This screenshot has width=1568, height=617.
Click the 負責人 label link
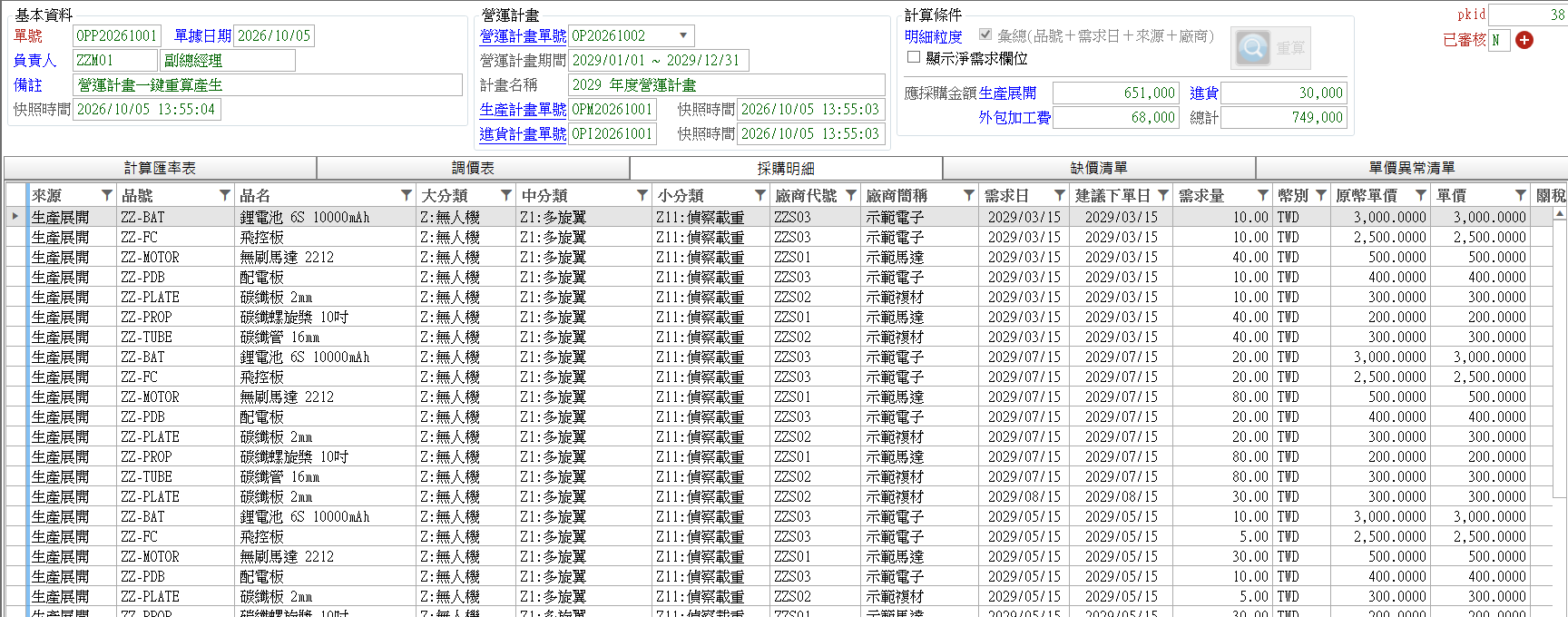[x=34, y=61]
